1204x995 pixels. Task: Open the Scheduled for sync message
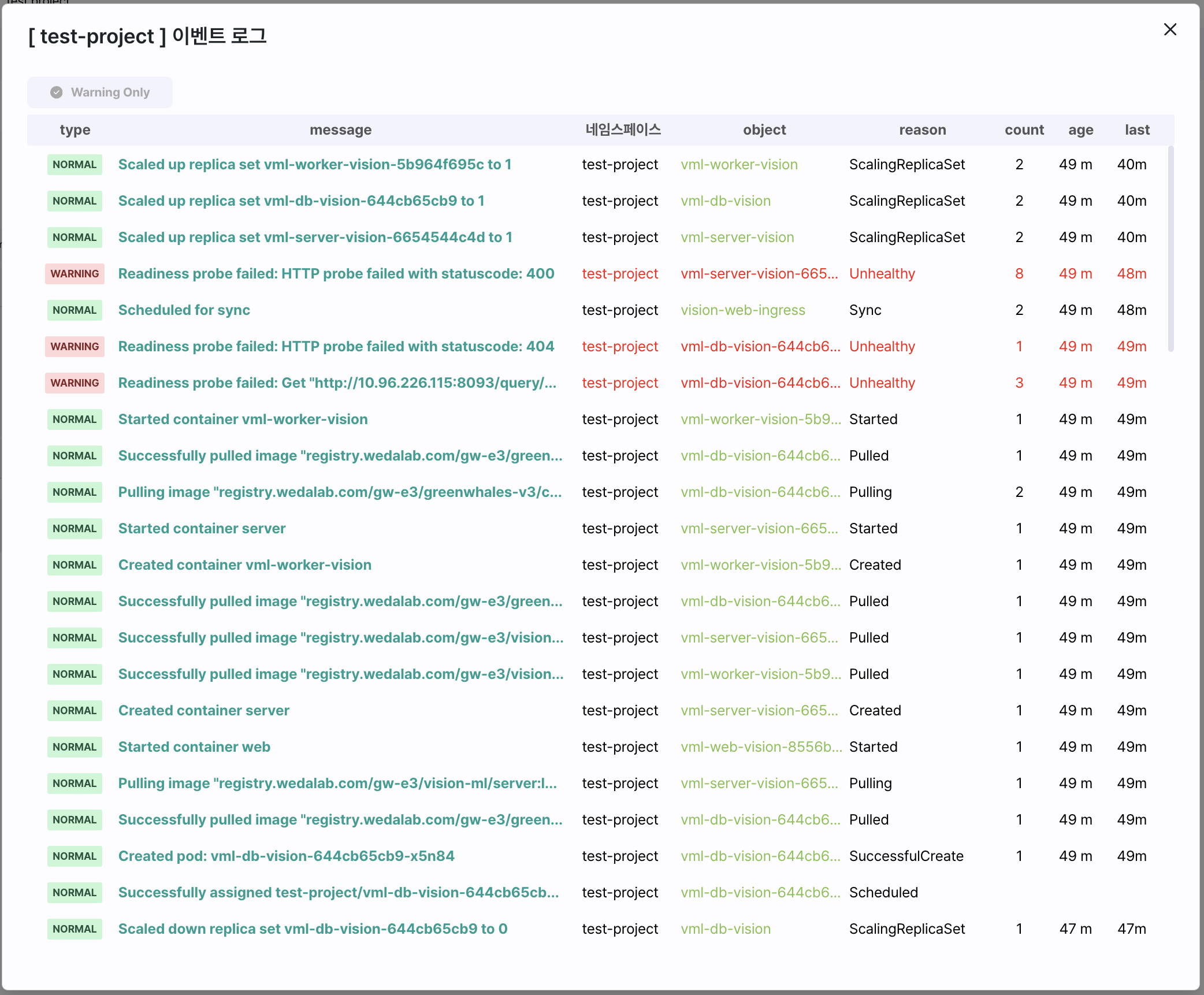click(184, 310)
